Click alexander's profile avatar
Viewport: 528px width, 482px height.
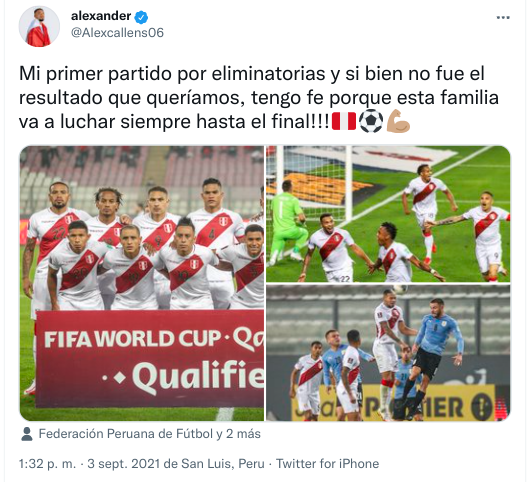[x=39, y=26]
